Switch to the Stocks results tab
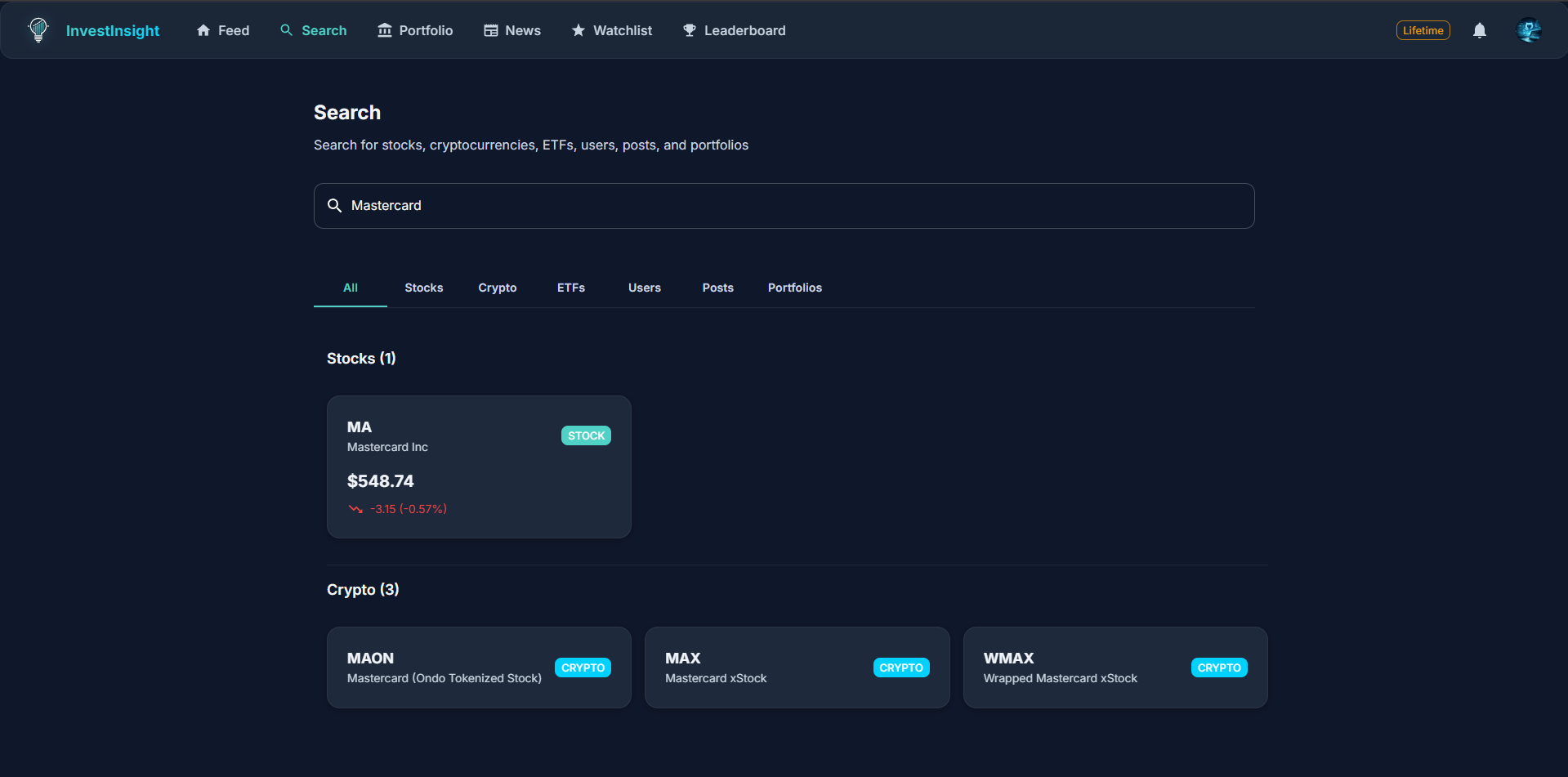Viewport: 1568px width, 777px height. pyautogui.click(x=423, y=288)
